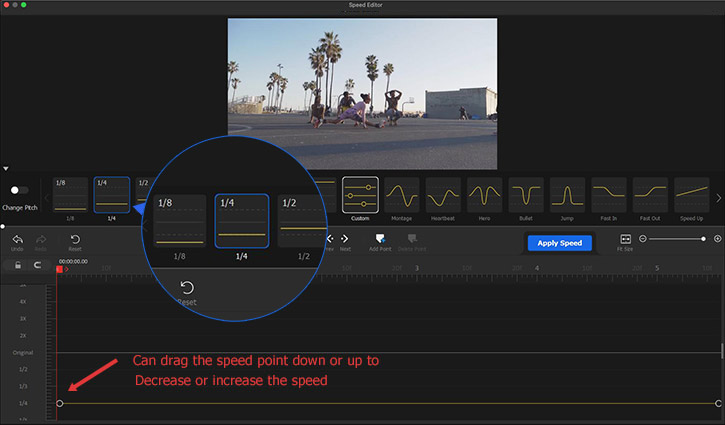
Task: Jump to the Next speed point
Action: coord(345,239)
